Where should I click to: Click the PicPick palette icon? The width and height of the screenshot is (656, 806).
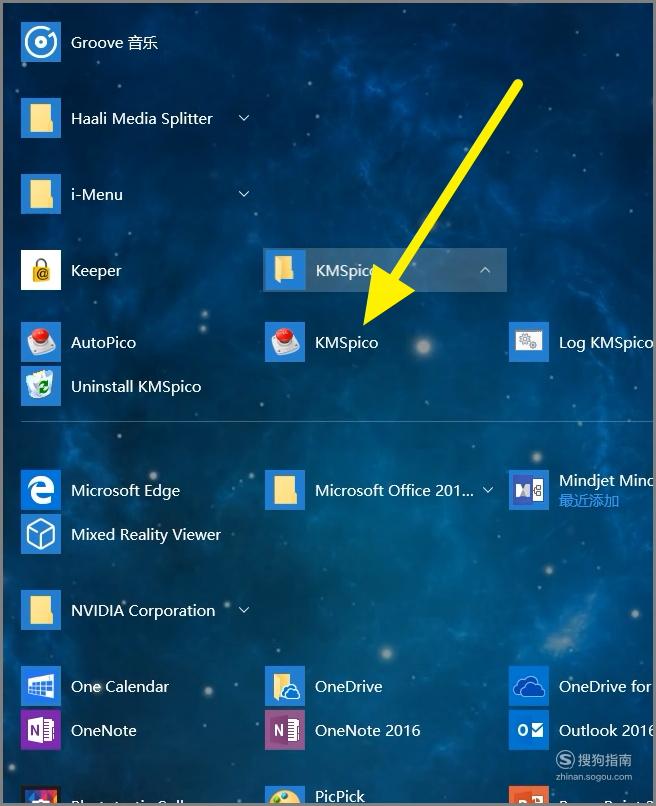[x=285, y=795]
